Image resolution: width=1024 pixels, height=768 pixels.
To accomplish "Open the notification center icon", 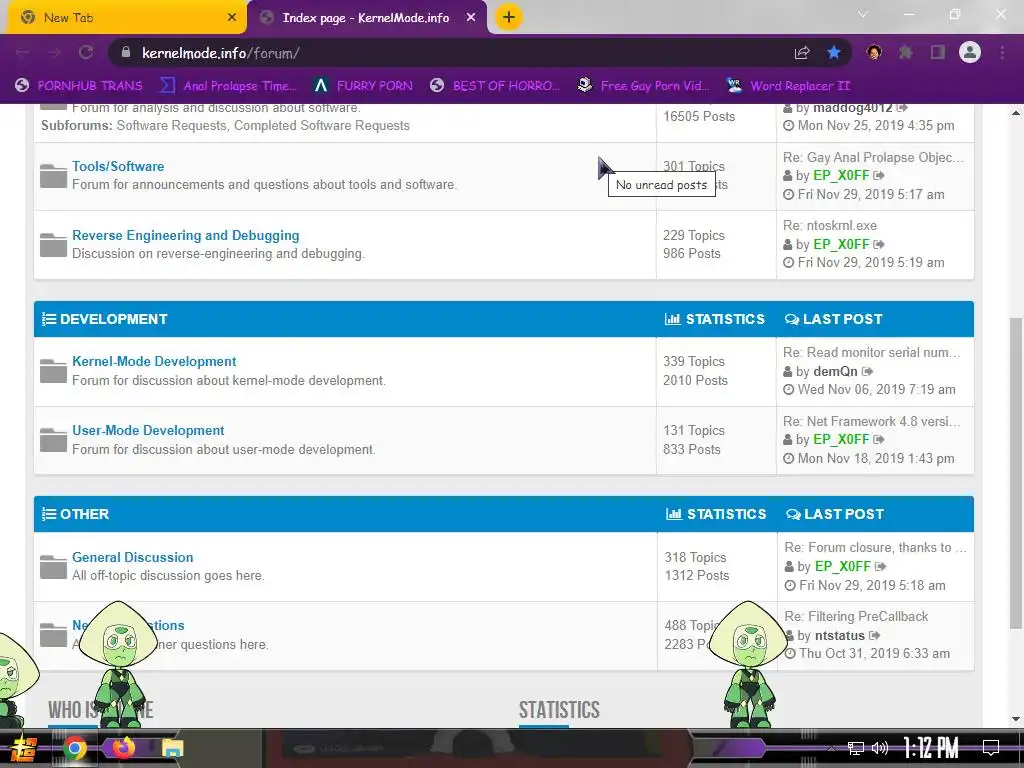I will click(991, 748).
